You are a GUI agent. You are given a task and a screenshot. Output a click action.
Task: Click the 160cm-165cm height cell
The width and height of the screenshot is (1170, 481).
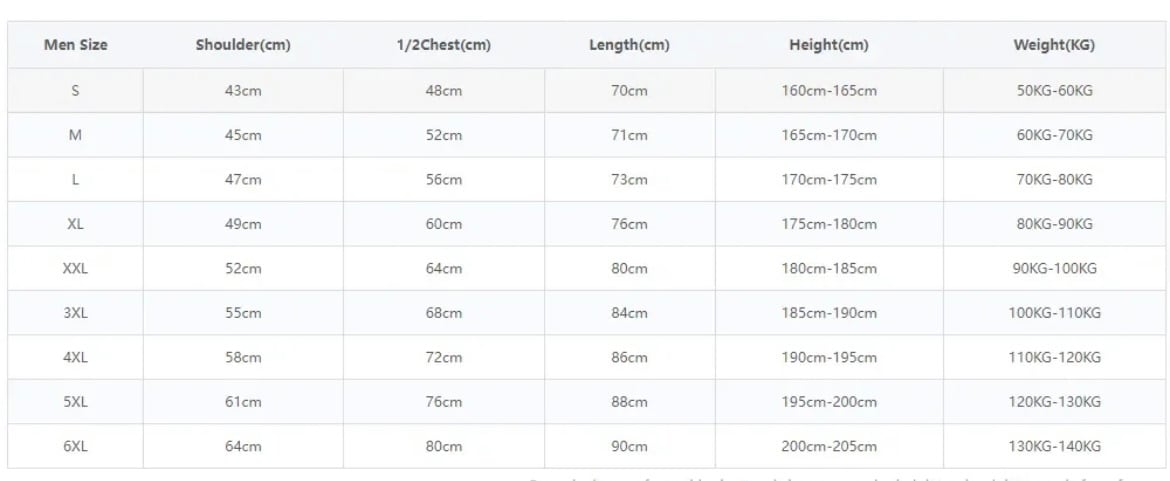[x=829, y=91]
